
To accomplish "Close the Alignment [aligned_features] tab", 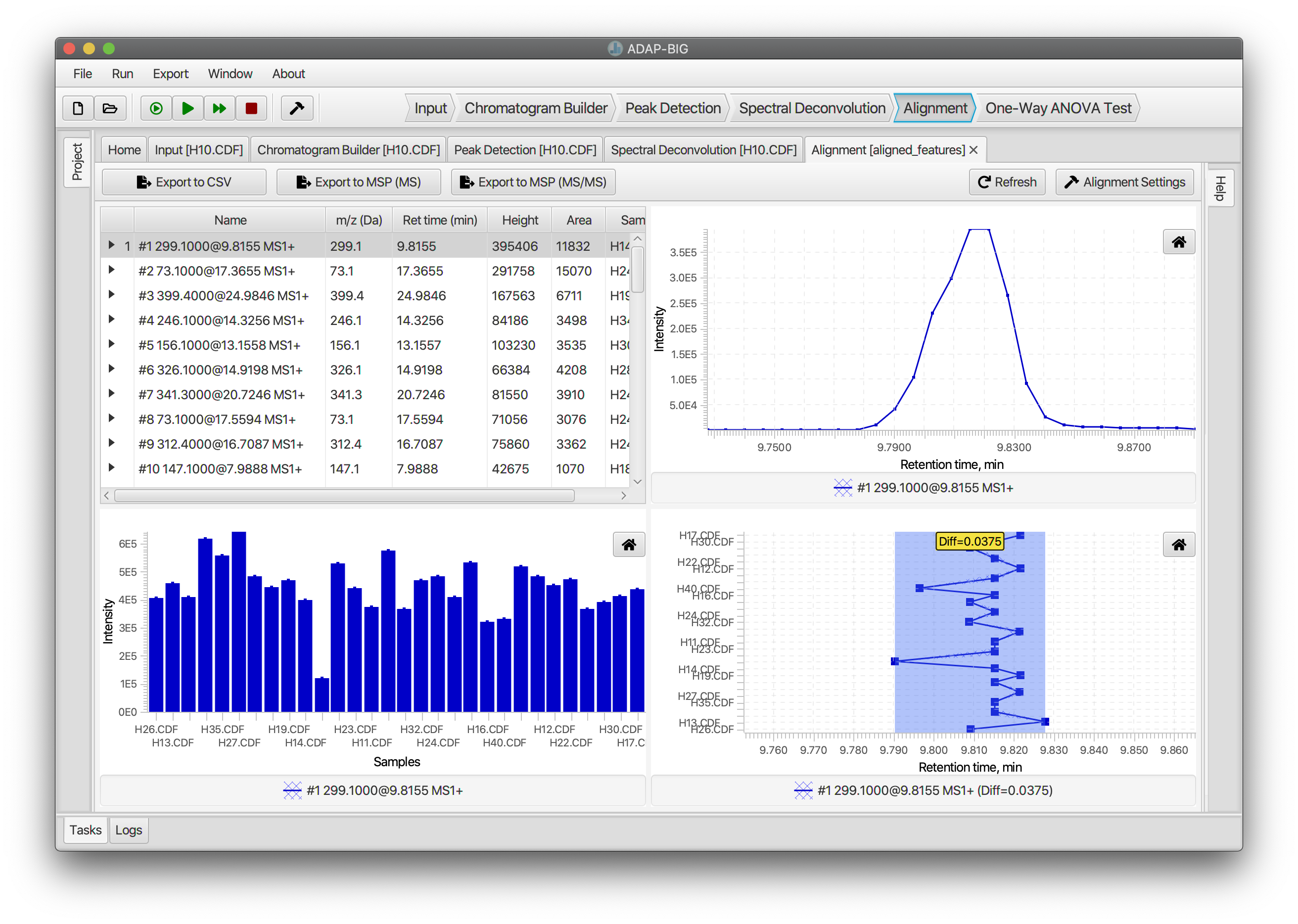I will (973, 150).
